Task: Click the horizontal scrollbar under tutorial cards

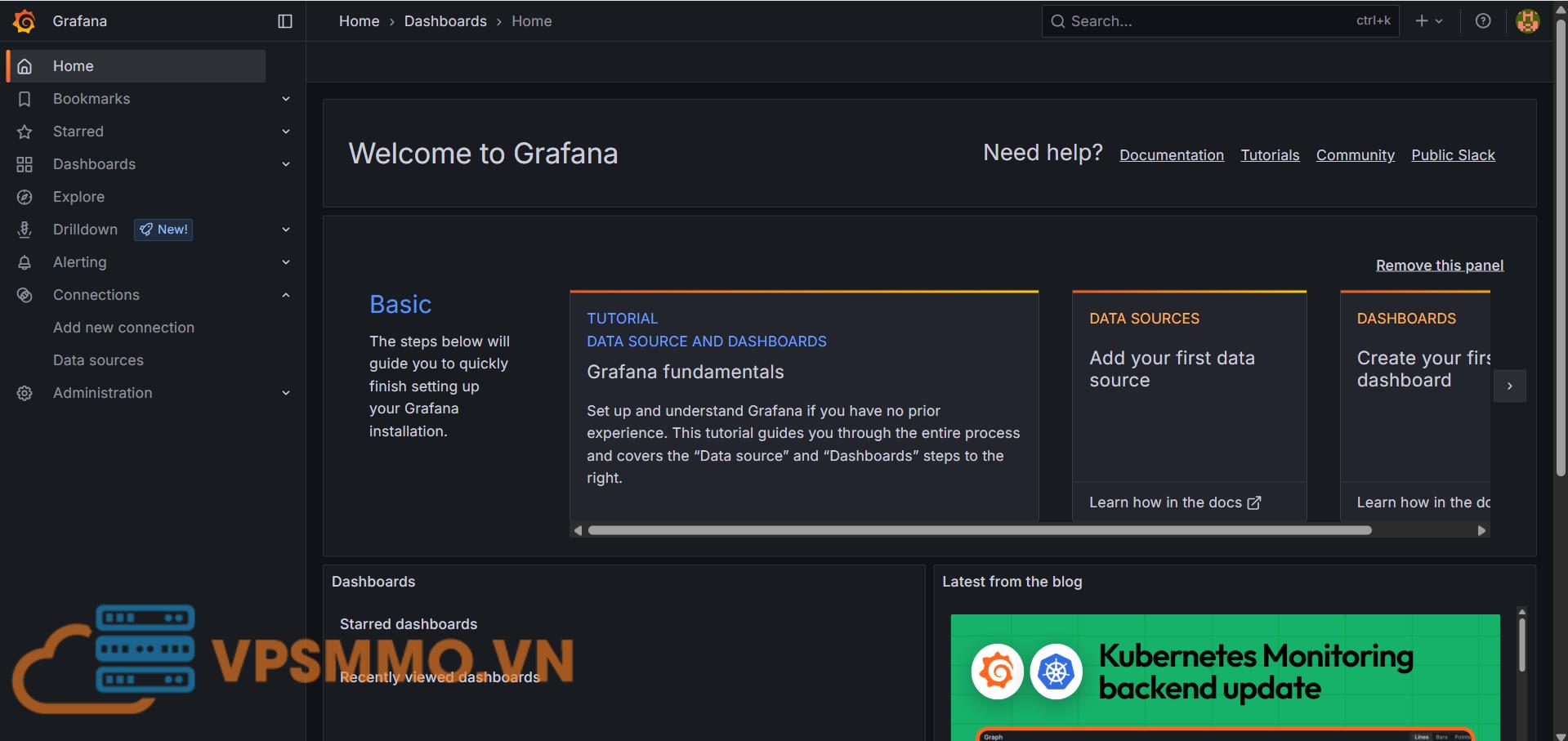Action: (979, 530)
